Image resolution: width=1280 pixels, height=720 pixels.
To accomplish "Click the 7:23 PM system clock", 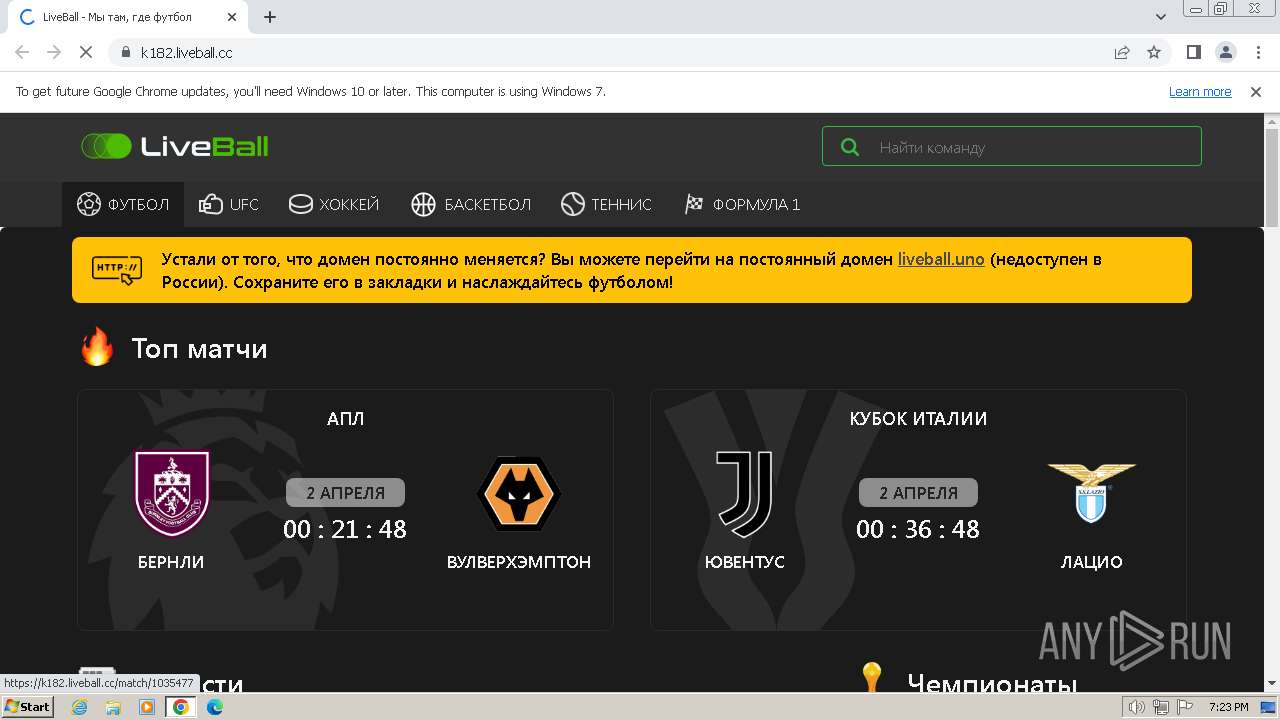I will [x=1228, y=707].
